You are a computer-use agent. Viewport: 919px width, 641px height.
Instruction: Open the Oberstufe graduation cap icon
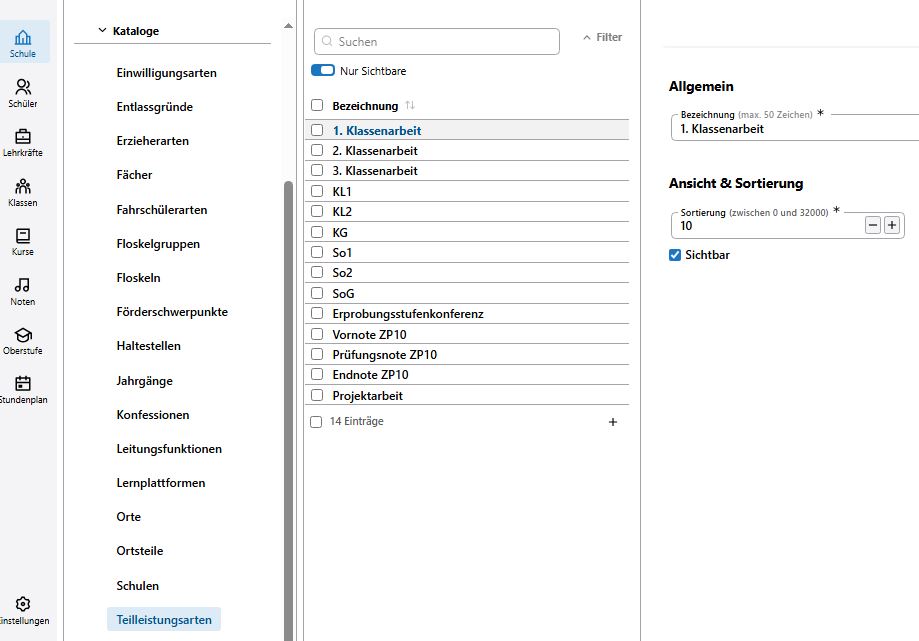23,335
